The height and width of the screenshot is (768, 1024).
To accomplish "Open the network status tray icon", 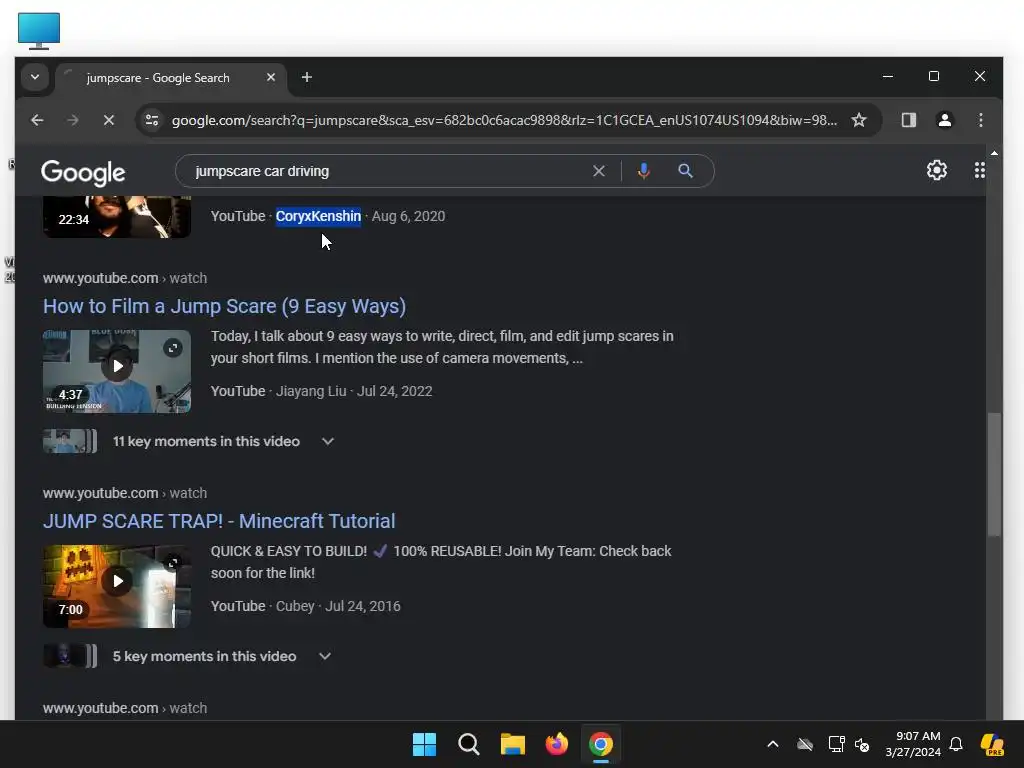I will (x=836, y=744).
